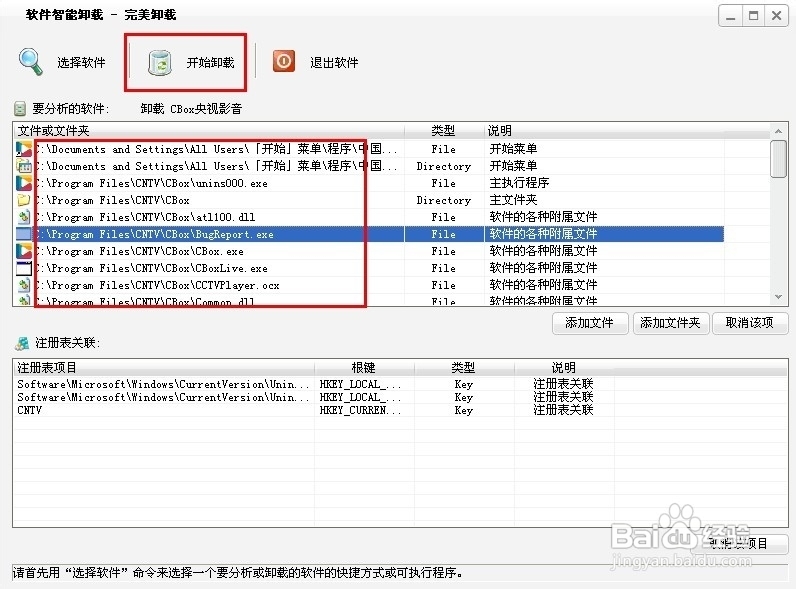
Task: Click the icon of the atl100.dll row
Action: pyautogui.click(x=23, y=217)
